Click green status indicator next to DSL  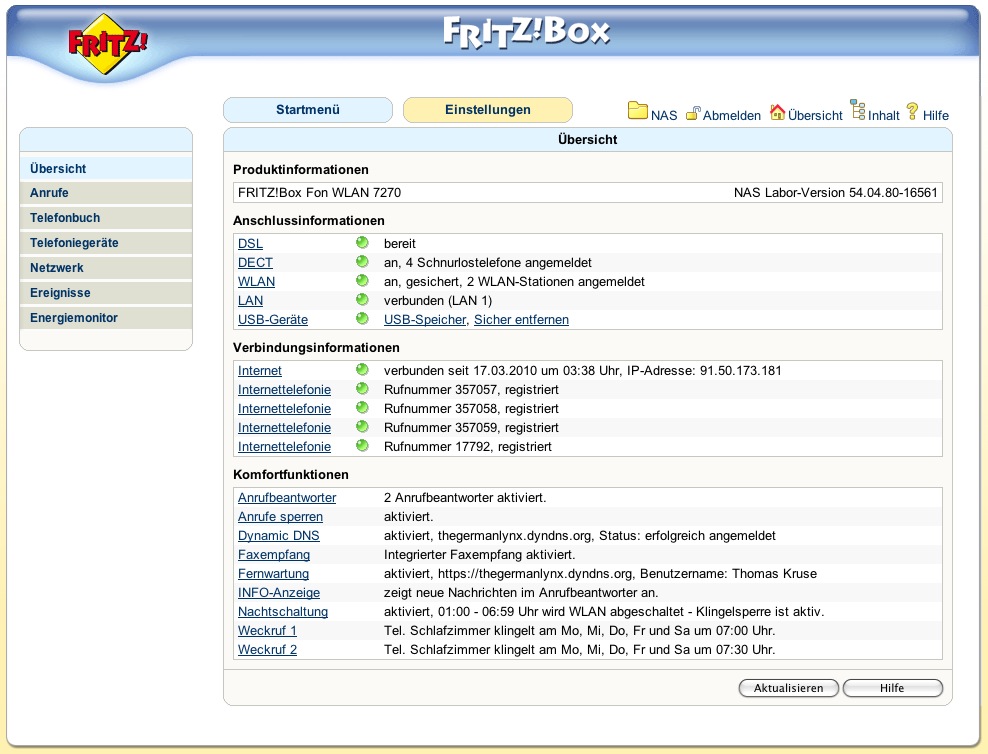tap(362, 243)
